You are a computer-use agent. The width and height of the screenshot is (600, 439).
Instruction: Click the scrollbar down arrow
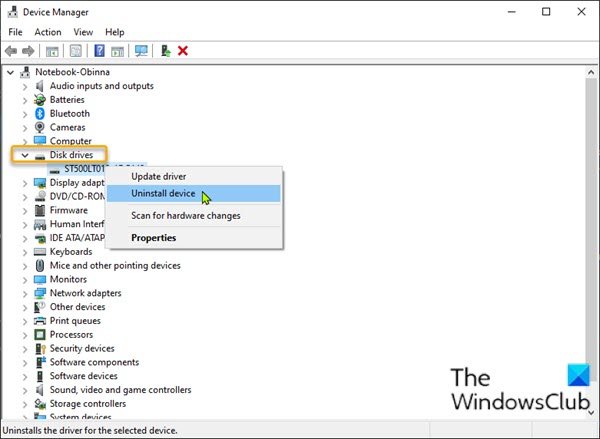click(591, 413)
